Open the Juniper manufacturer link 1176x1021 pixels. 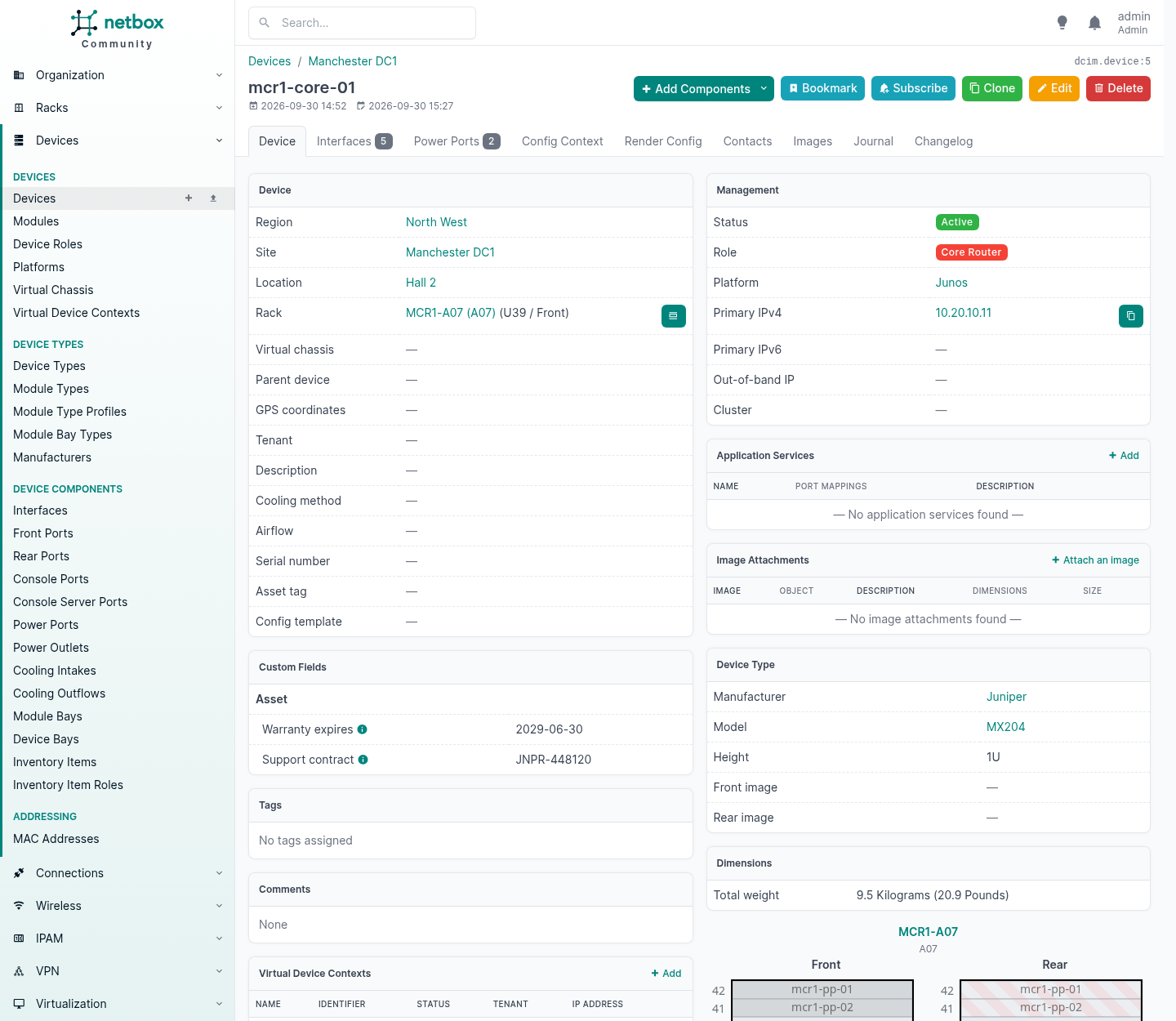(x=1006, y=697)
